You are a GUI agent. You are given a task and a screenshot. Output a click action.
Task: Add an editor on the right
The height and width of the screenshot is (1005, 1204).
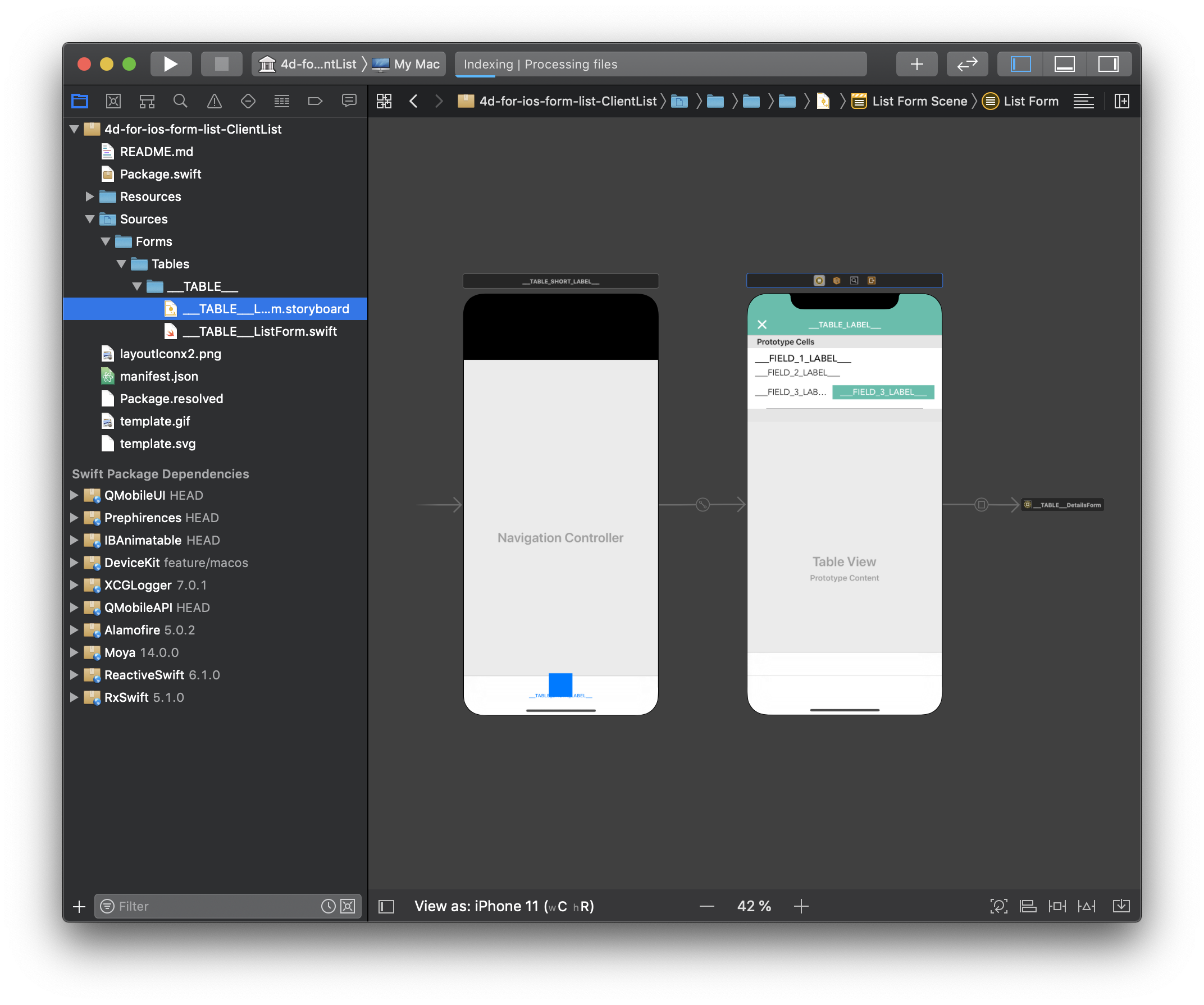click(1122, 101)
